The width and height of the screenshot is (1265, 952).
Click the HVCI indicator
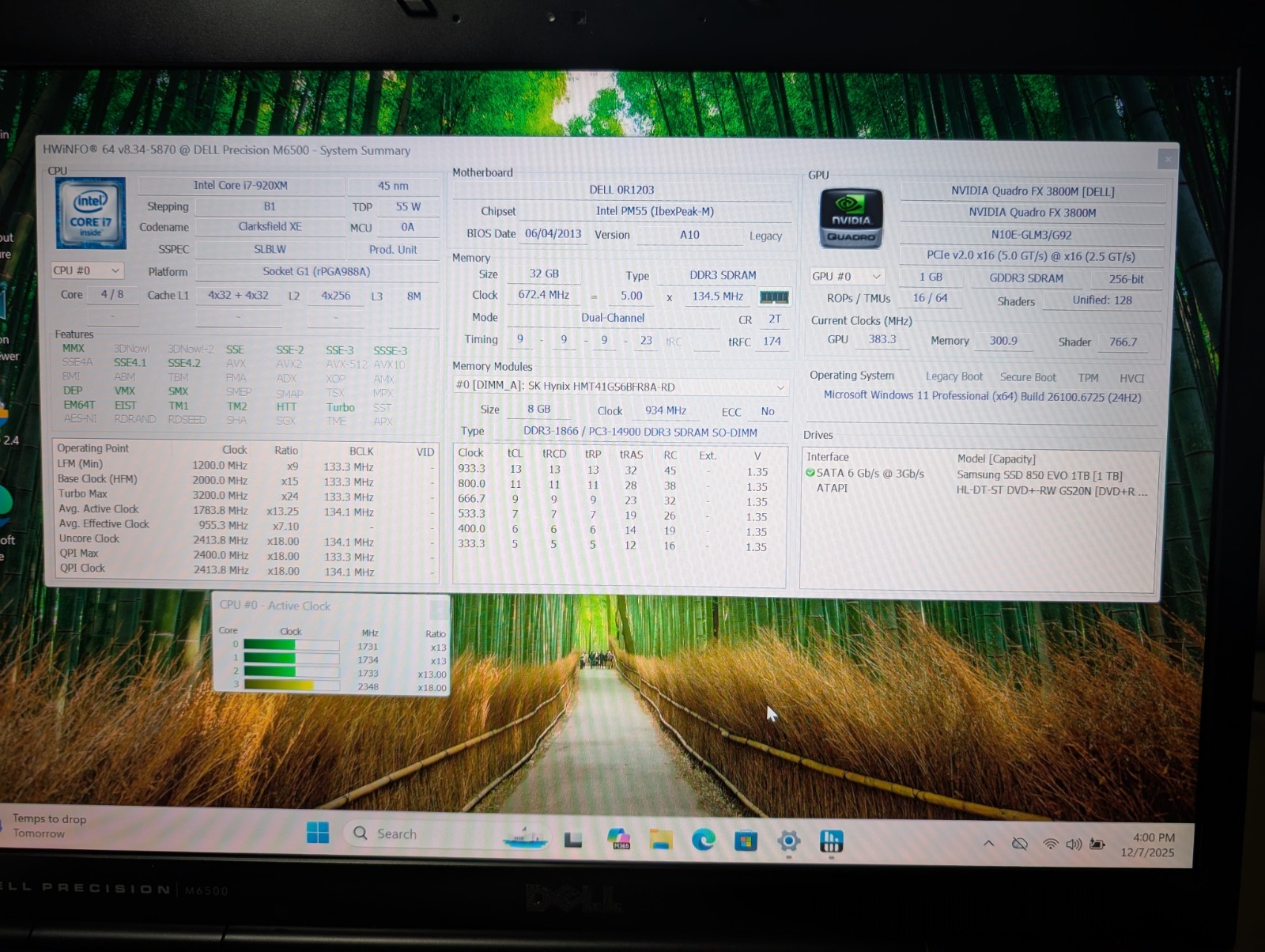[x=1132, y=378]
